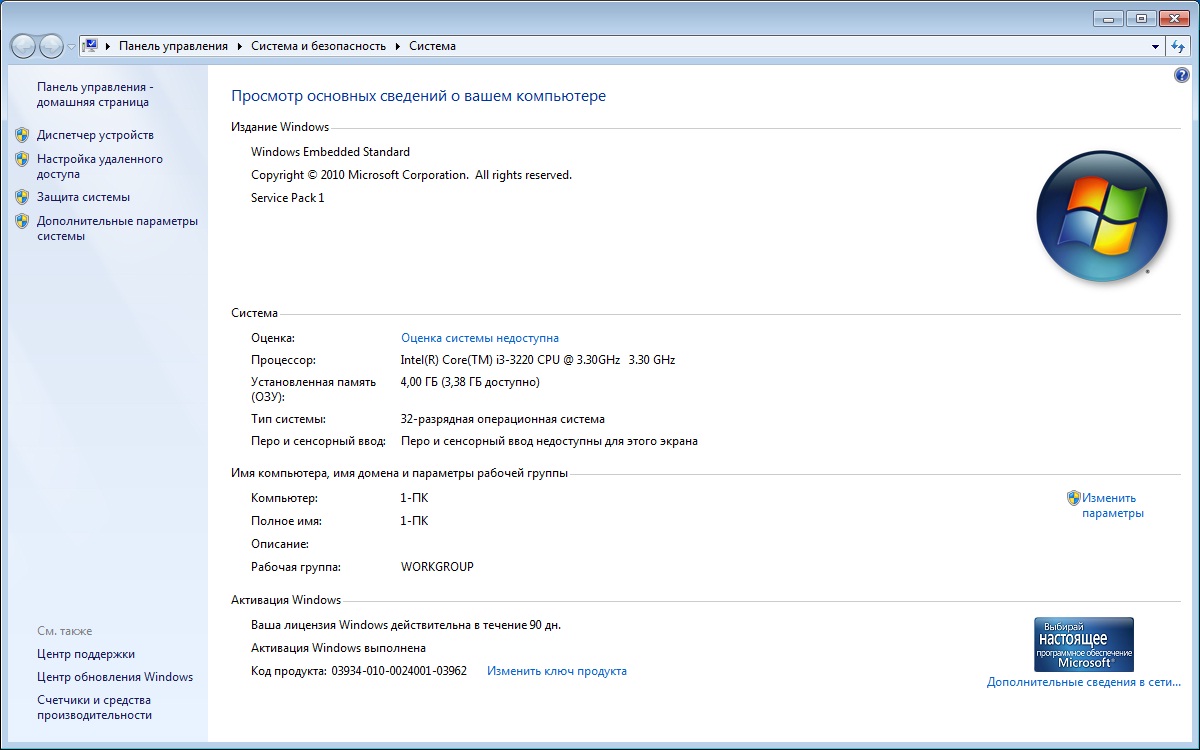Open Центр обновления Windows link
The width and height of the screenshot is (1200, 750).
[x=114, y=677]
